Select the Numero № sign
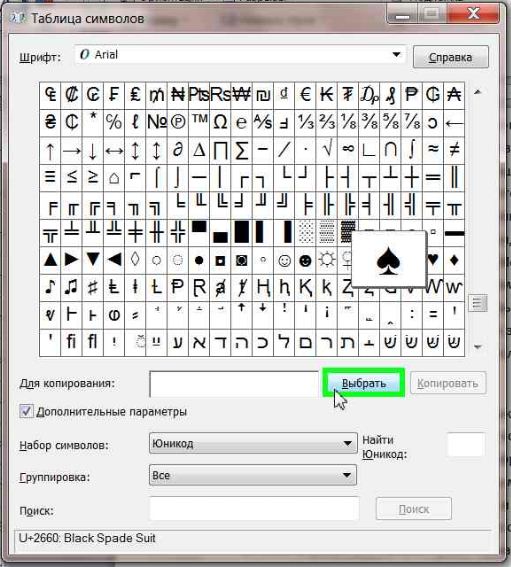This screenshot has width=511, height=567. (157, 123)
